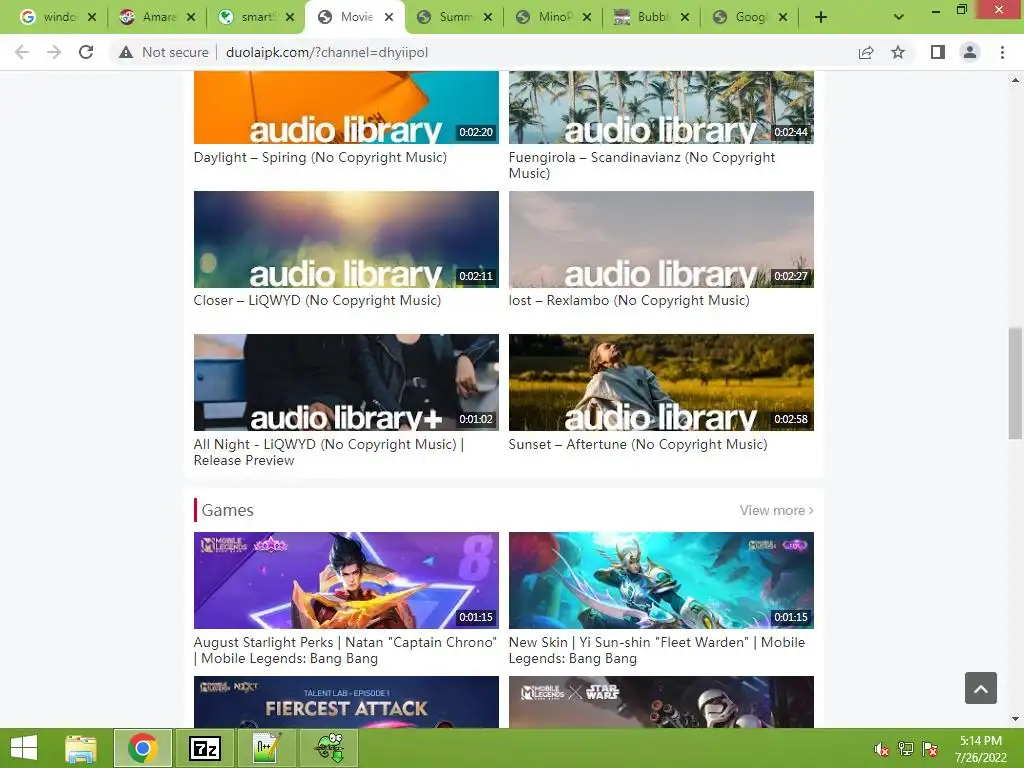
Task: Share this page via the share icon
Action: 866,52
